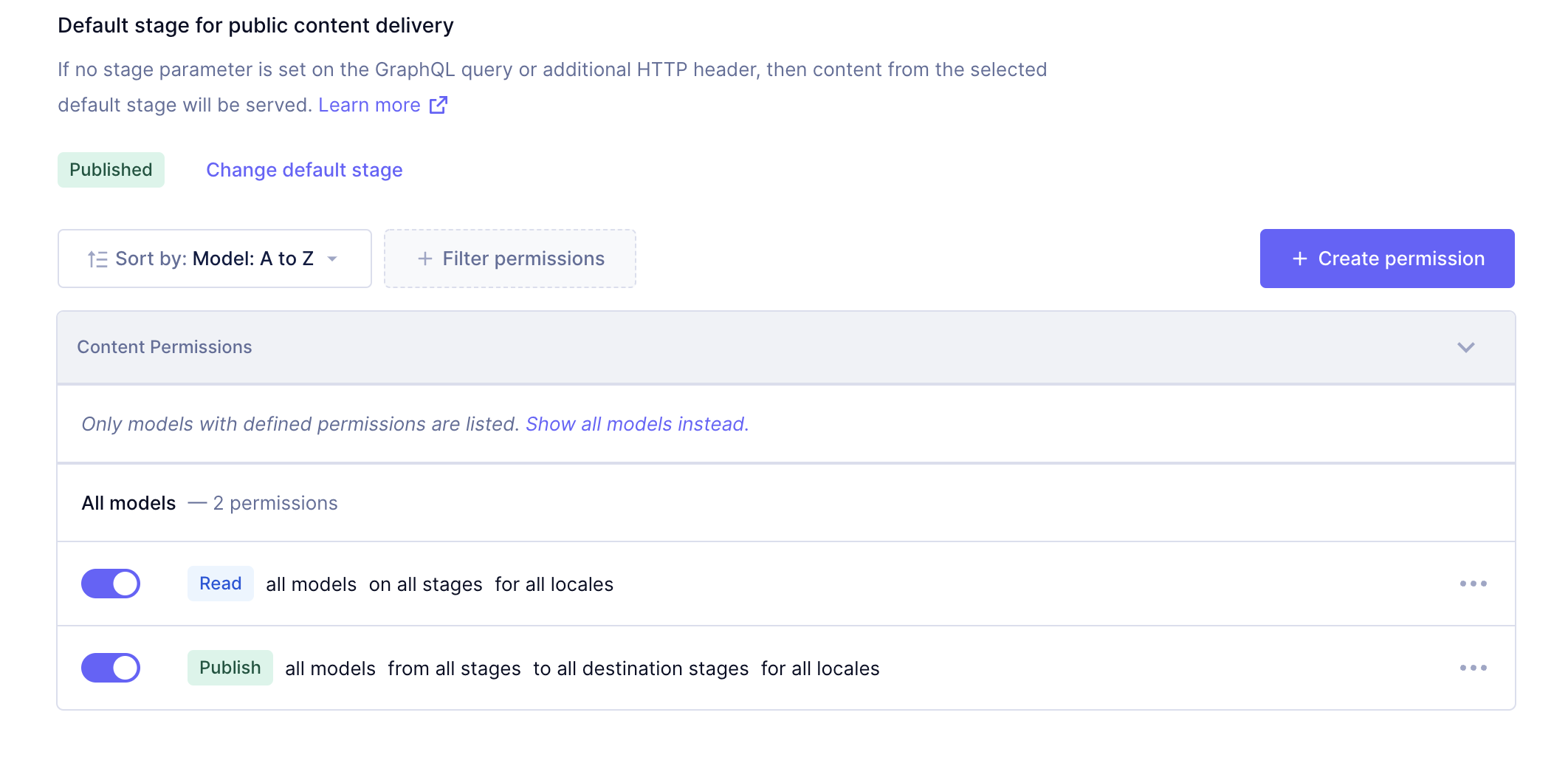Open the ellipsis menu for the Publish permission
The height and width of the screenshot is (783, 1568).
coord(1474,667)
